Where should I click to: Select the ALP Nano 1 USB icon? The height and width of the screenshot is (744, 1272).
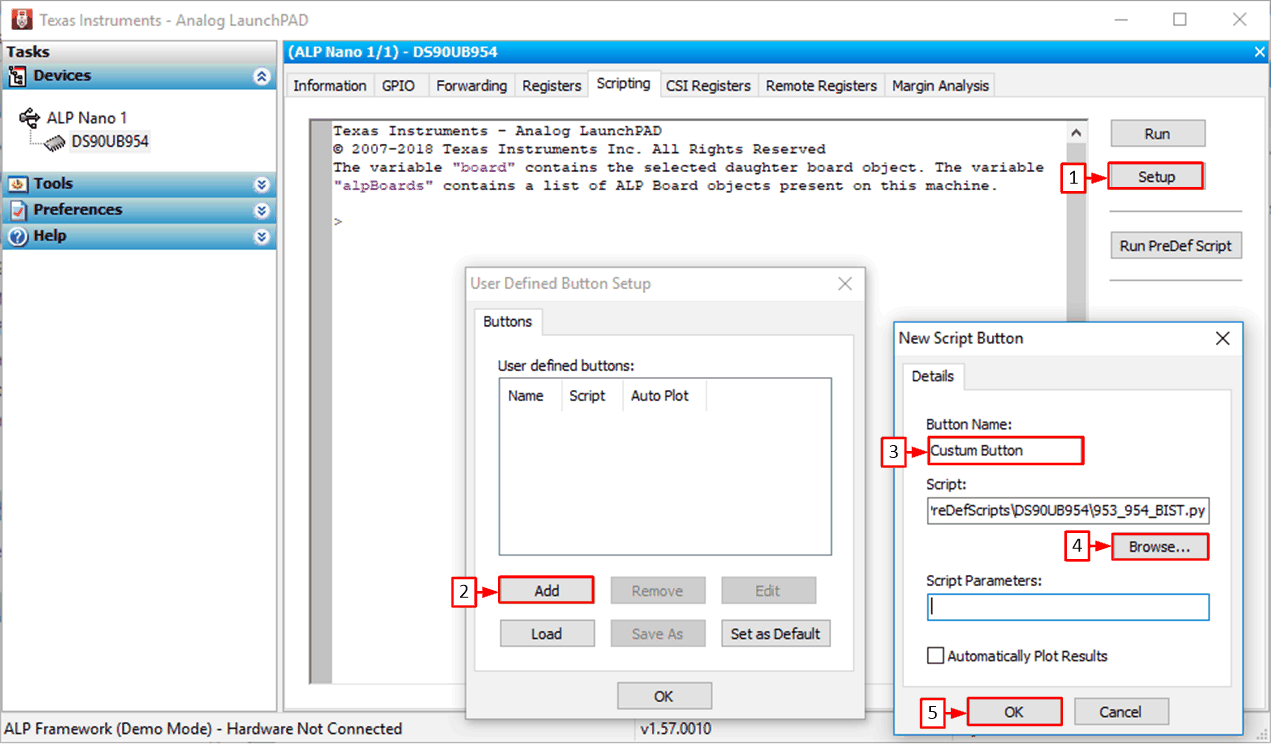point(29,118)
